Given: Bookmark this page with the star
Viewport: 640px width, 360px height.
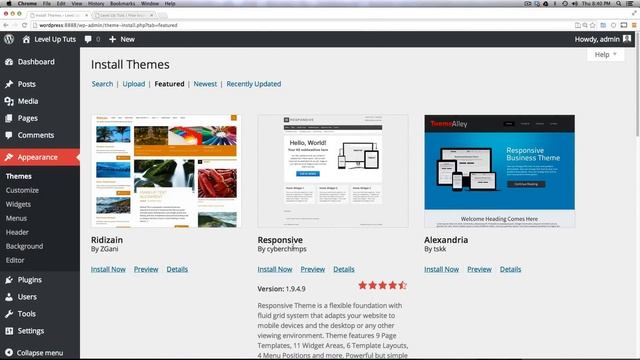Looking at the screenshot, I should coord(593,25).
